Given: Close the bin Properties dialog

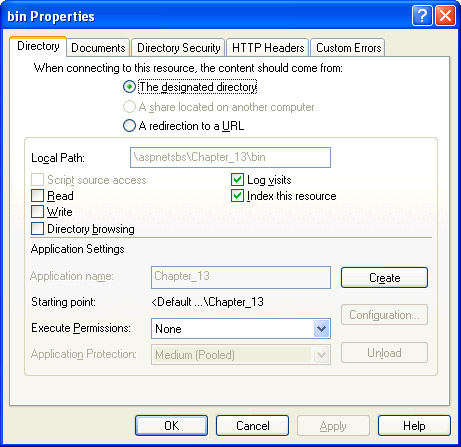Looking at the screenshot, I should pos(445,16).
